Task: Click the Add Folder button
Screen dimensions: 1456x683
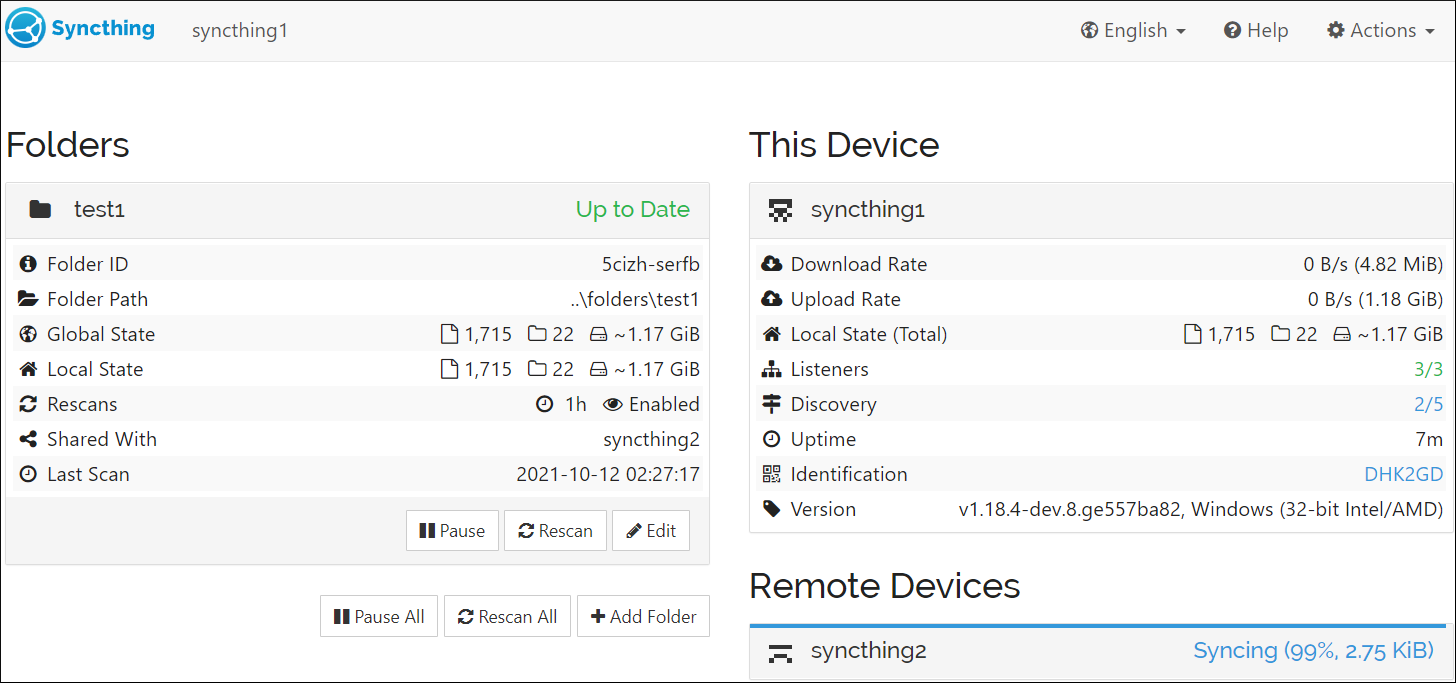Action: (643, 616)
